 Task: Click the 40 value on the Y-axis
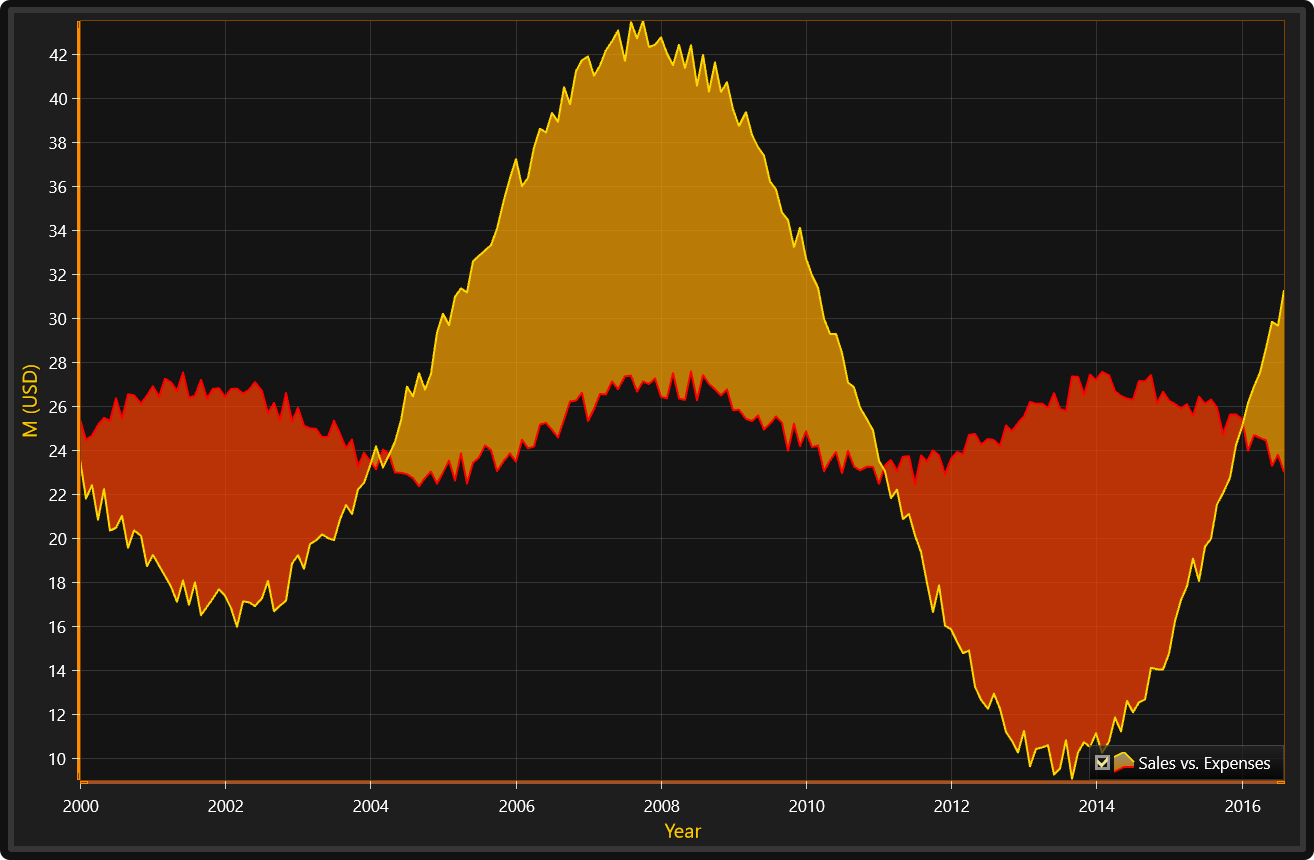pos(58,99)
